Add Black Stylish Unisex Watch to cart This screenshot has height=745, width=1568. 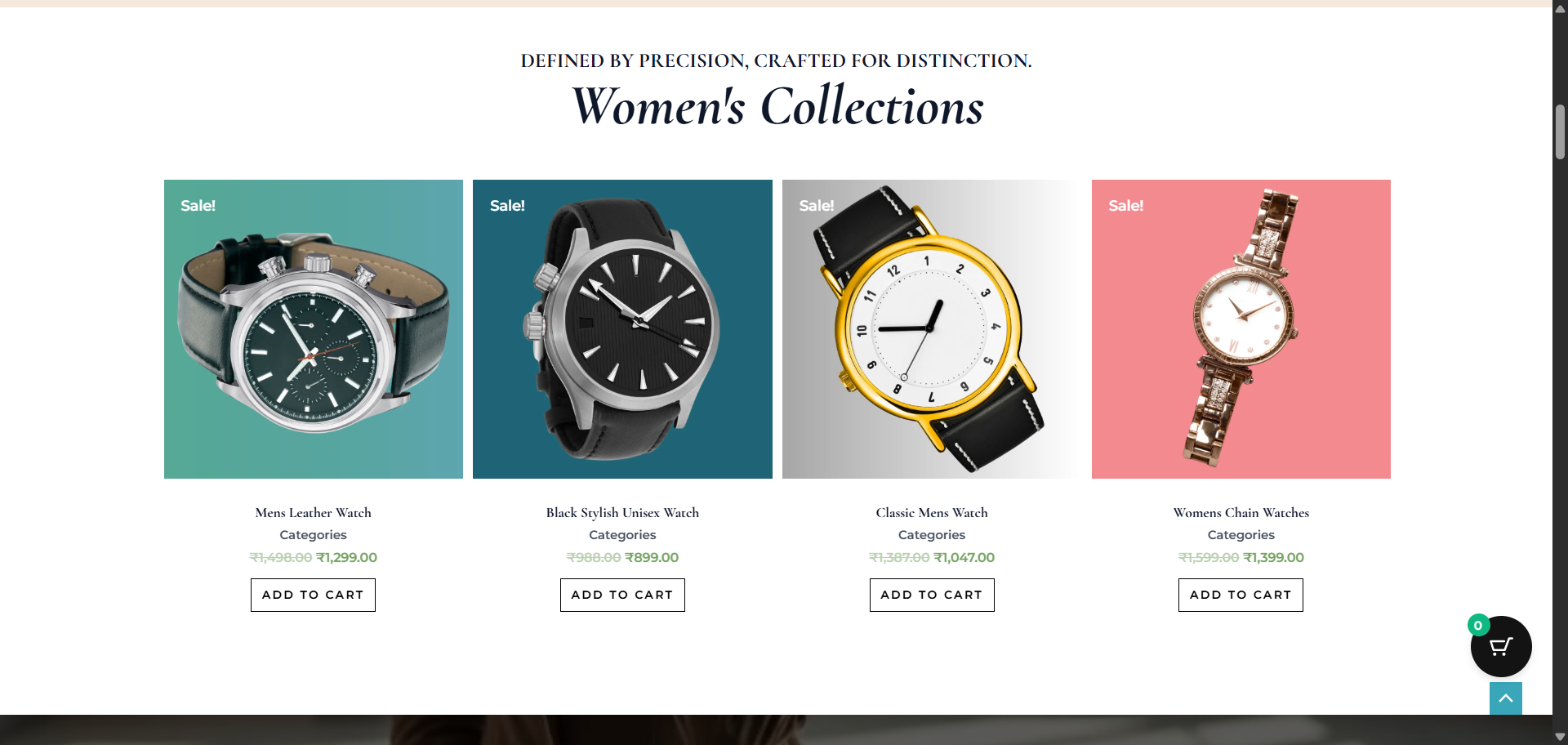click(622, 595)
